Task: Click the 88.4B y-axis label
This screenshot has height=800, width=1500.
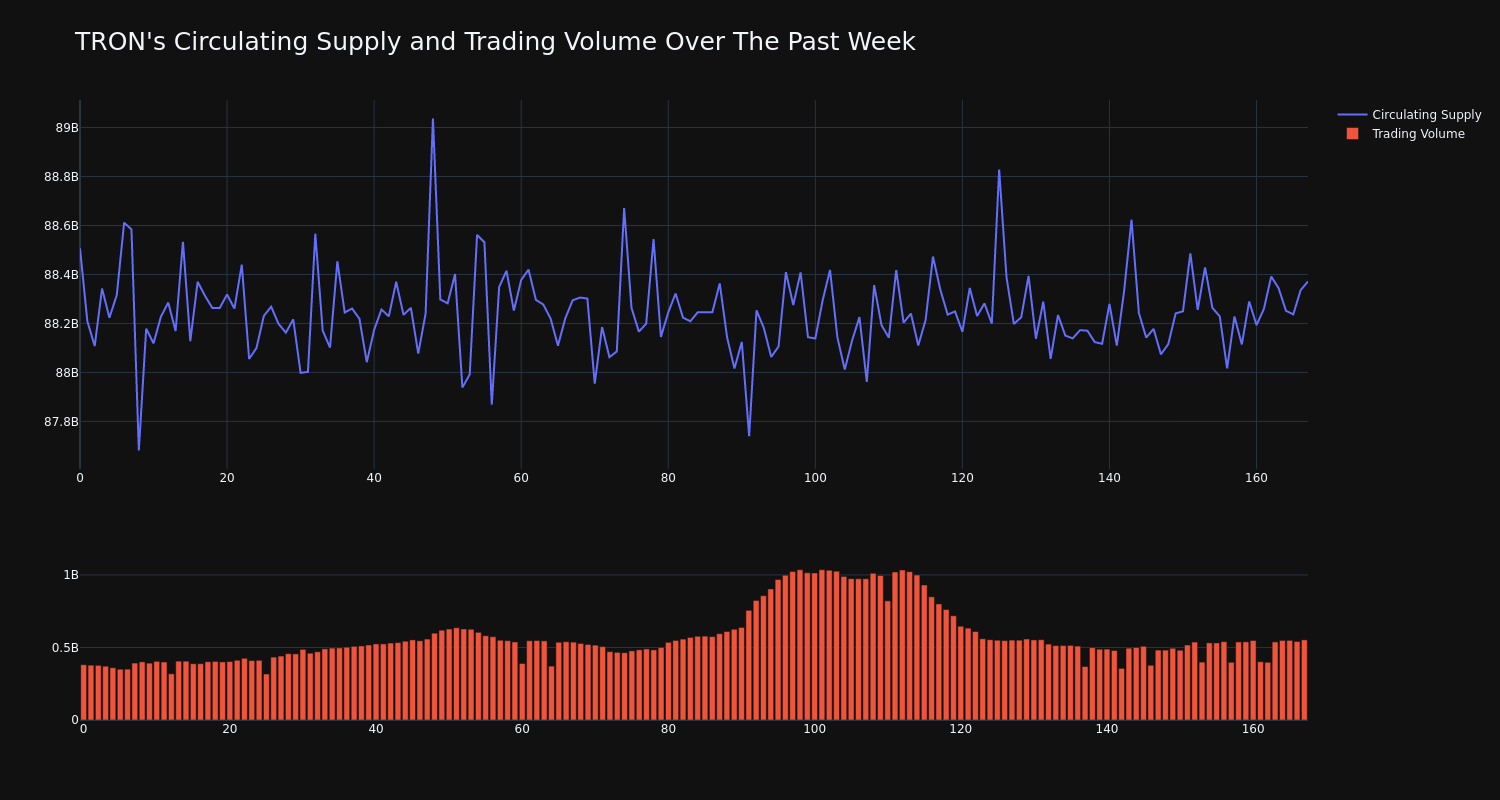Action: (x=61, y=275)
